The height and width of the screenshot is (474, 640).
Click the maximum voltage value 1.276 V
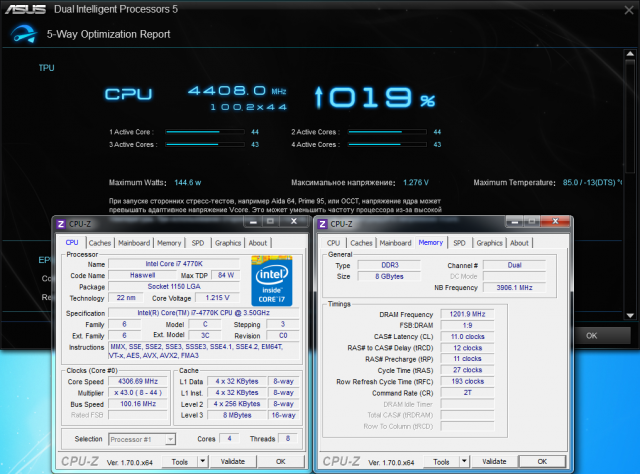pos(416,182)
